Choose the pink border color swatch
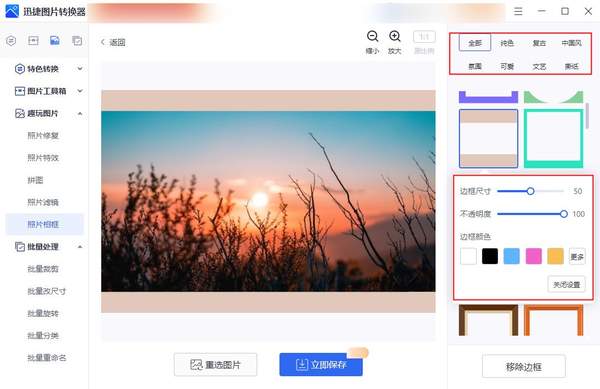 tap(534, 256)
